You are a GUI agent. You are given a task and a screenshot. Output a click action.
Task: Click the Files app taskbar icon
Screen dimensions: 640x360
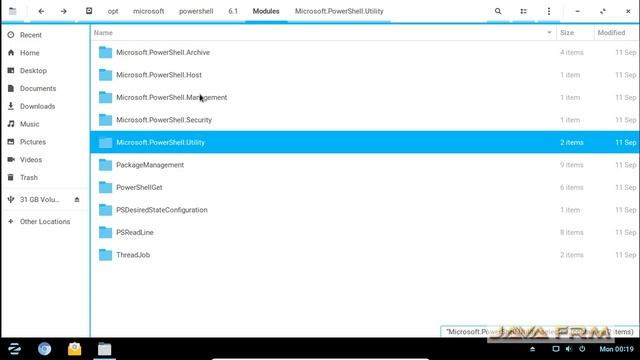[104, 349]
